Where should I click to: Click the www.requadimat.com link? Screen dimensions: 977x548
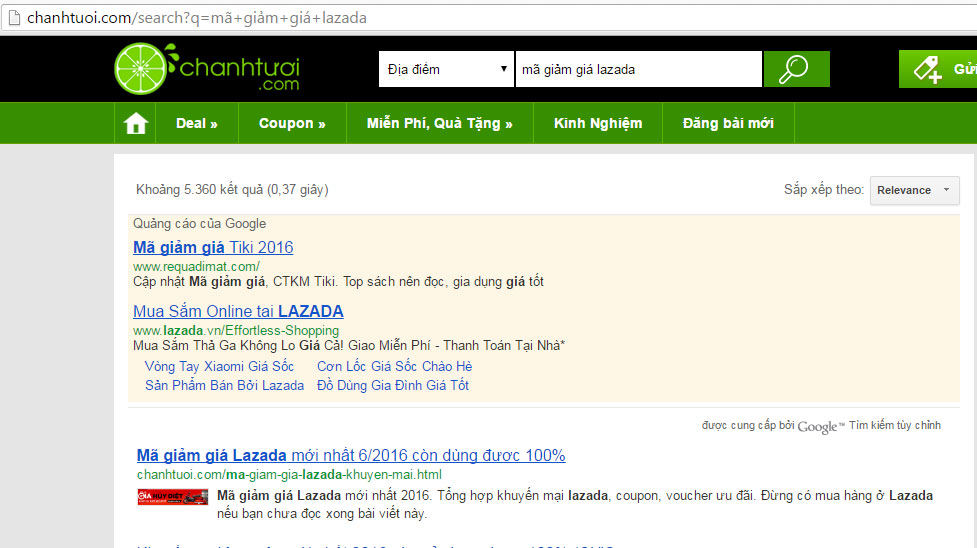coord(196,266)
